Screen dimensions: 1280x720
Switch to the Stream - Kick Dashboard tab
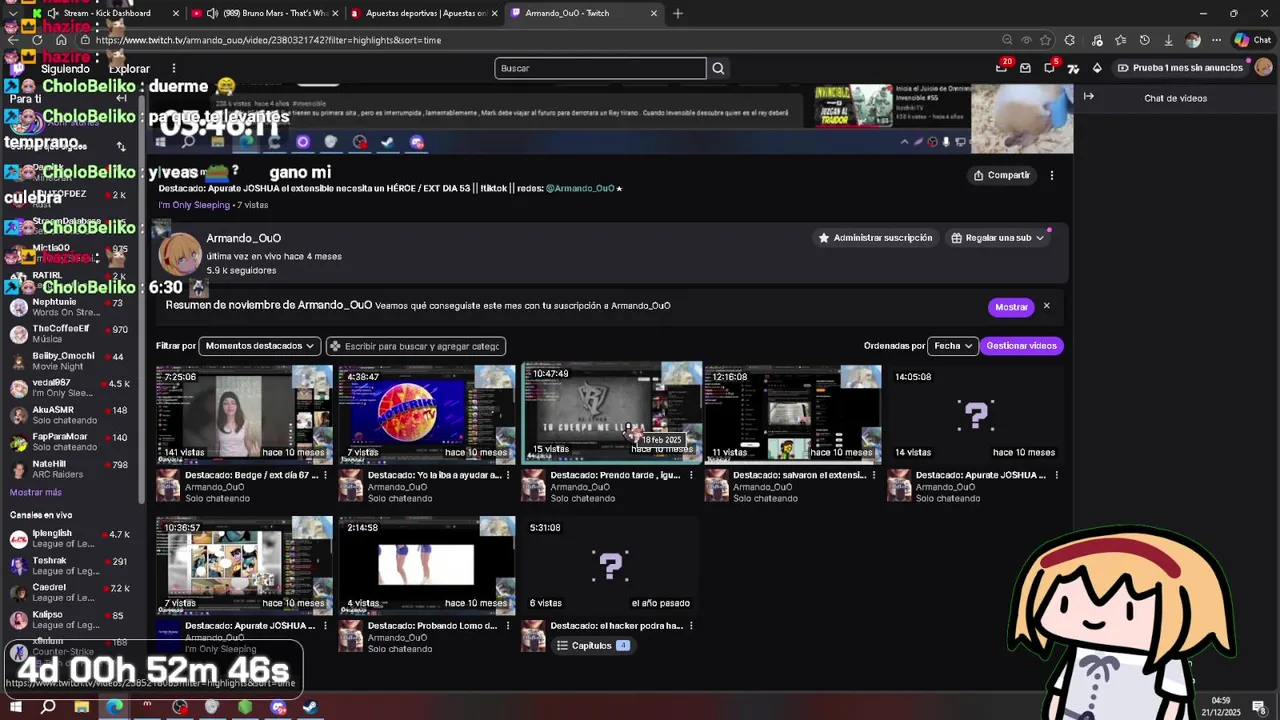point(106,13)
